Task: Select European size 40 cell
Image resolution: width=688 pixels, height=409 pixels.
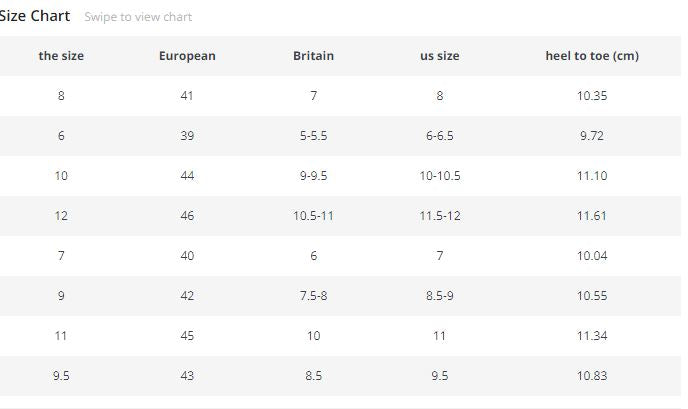Action: 187,256
